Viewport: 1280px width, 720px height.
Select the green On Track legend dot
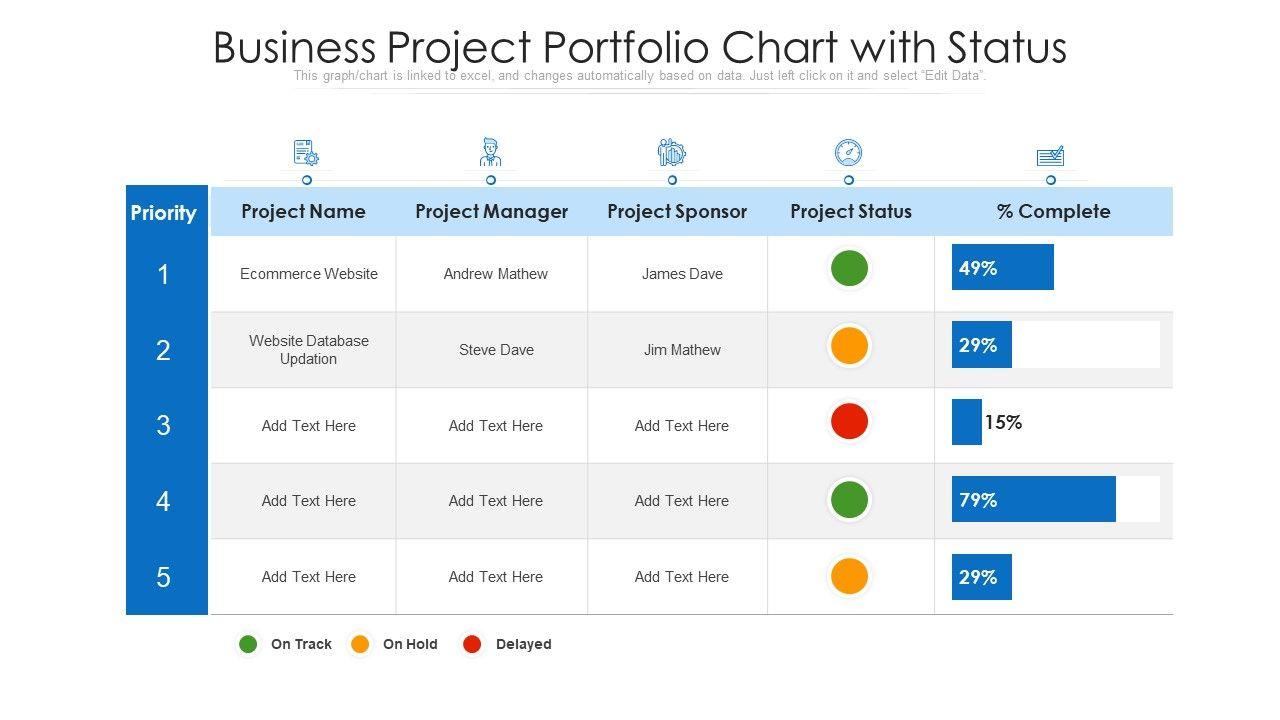click(248, 644)
